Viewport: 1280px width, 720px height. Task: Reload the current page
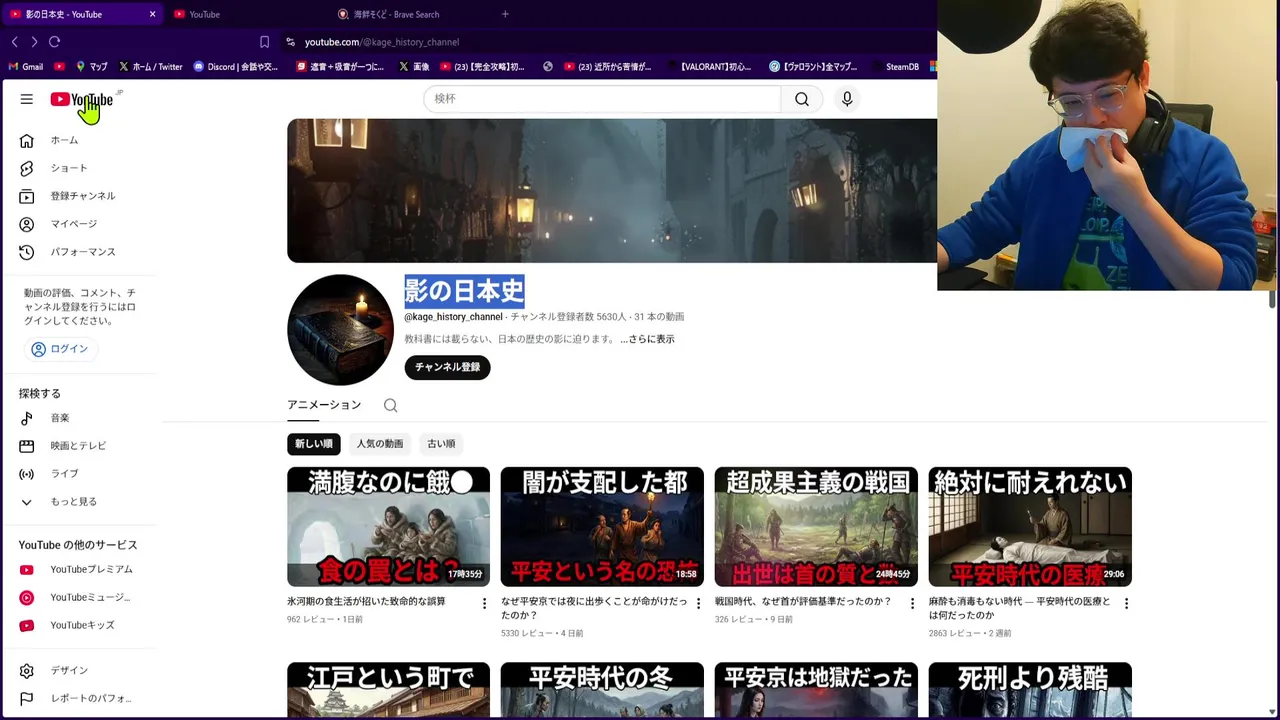click(x=55, y=42)
